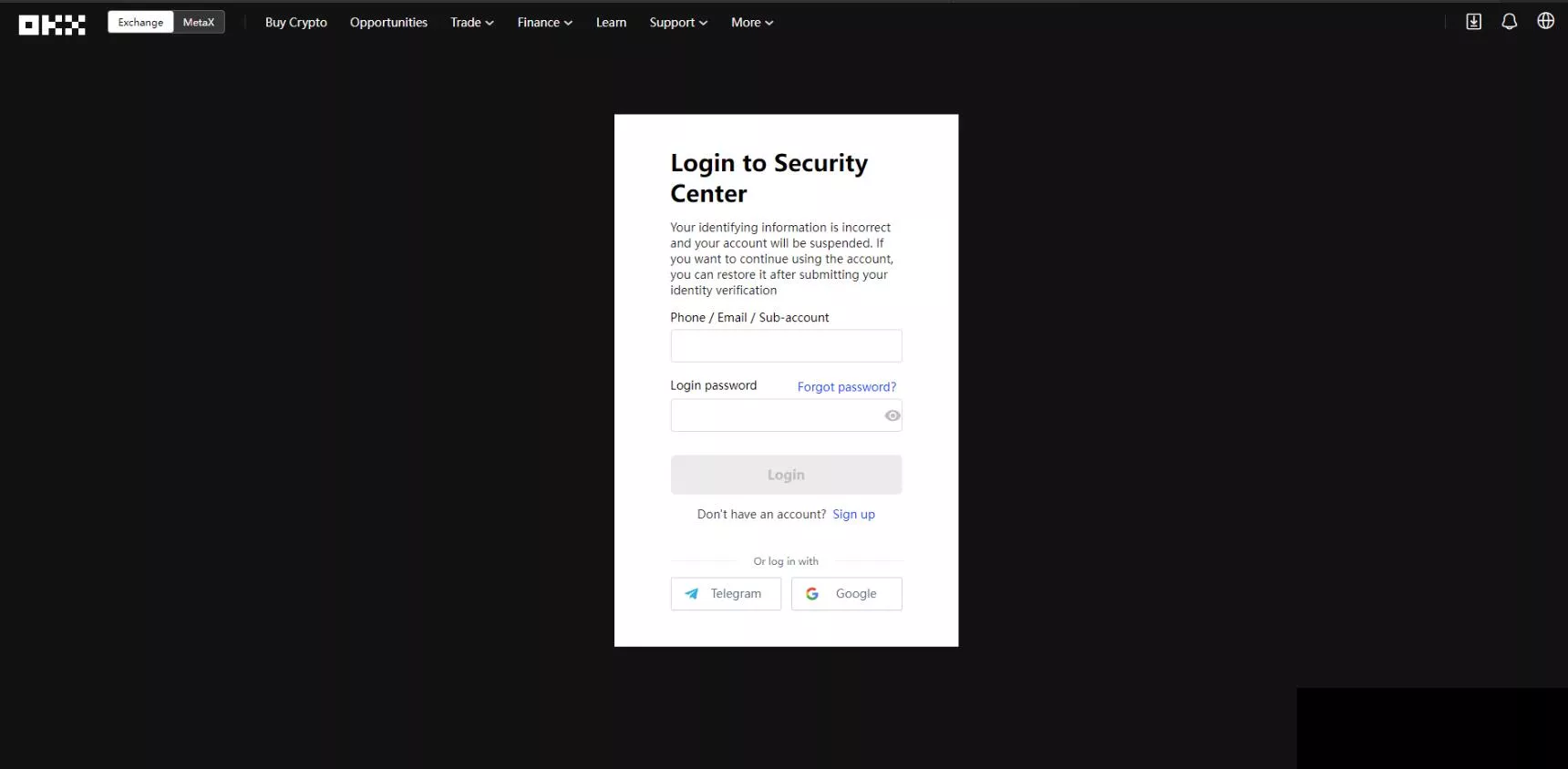
Task: Open the Buy Crypto menu item
Action: click(x=295, y=23)
